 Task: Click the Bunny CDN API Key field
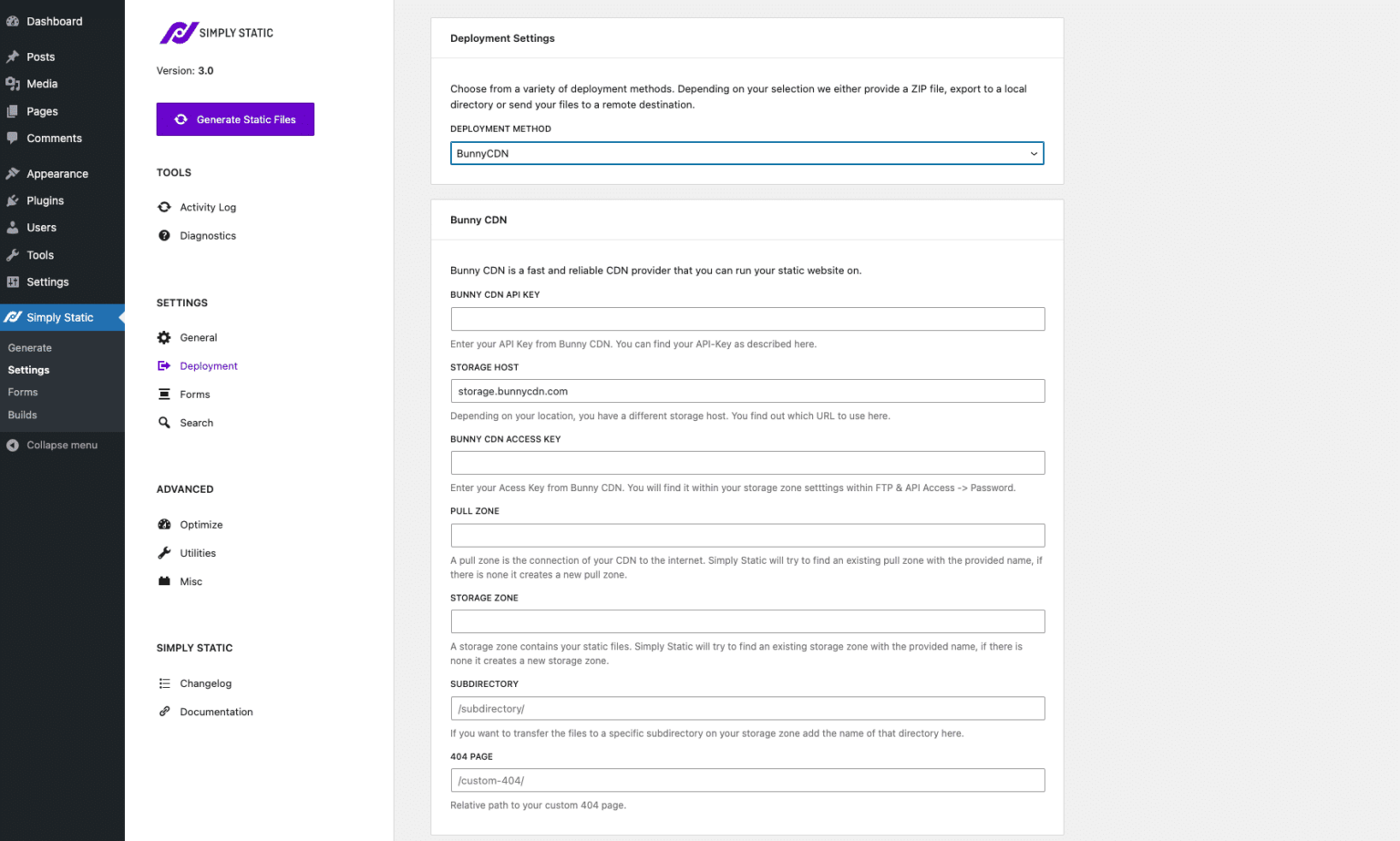click(747, 319)
